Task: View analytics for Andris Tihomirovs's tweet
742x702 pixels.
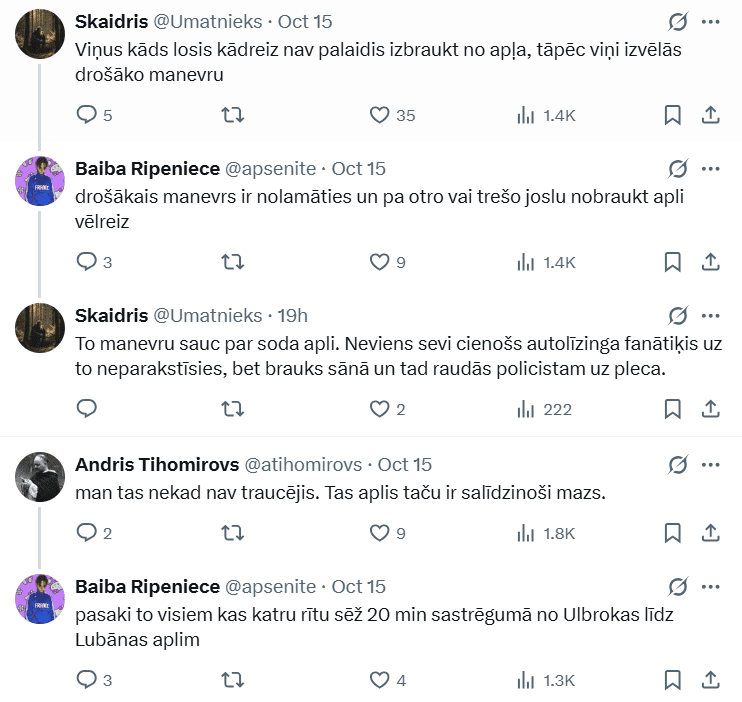Action: coord(526,533)
